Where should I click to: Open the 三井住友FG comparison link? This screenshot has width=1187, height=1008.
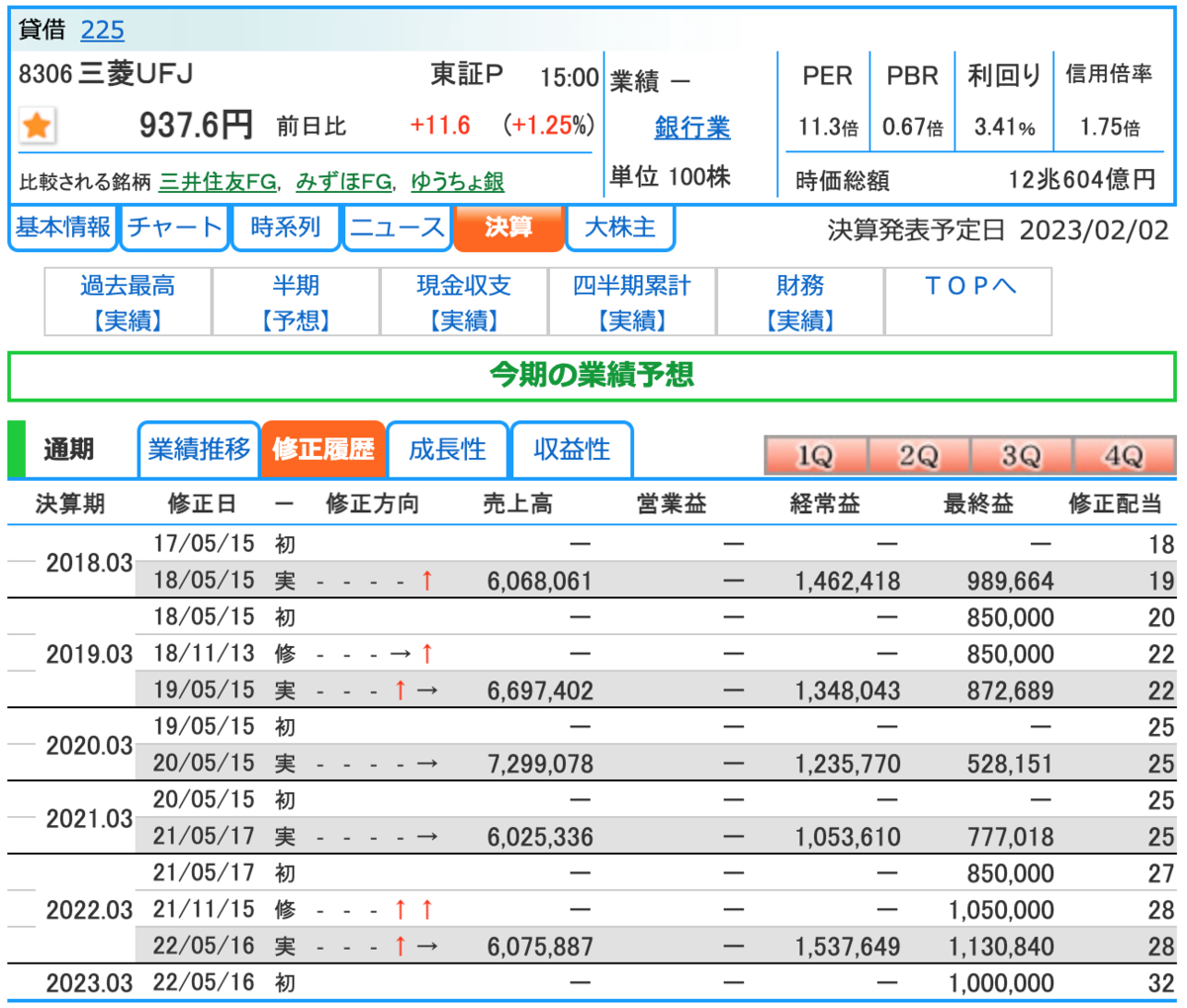[218, 182]
